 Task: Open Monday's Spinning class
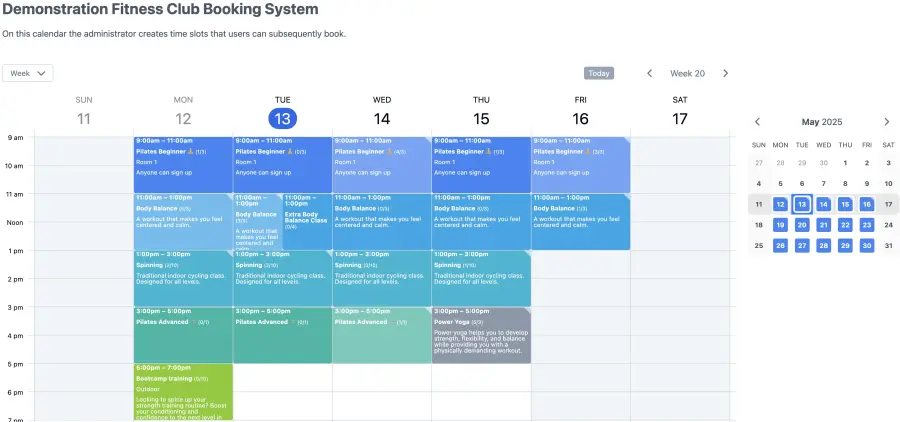pyautogui.click(x=183, y=278)
